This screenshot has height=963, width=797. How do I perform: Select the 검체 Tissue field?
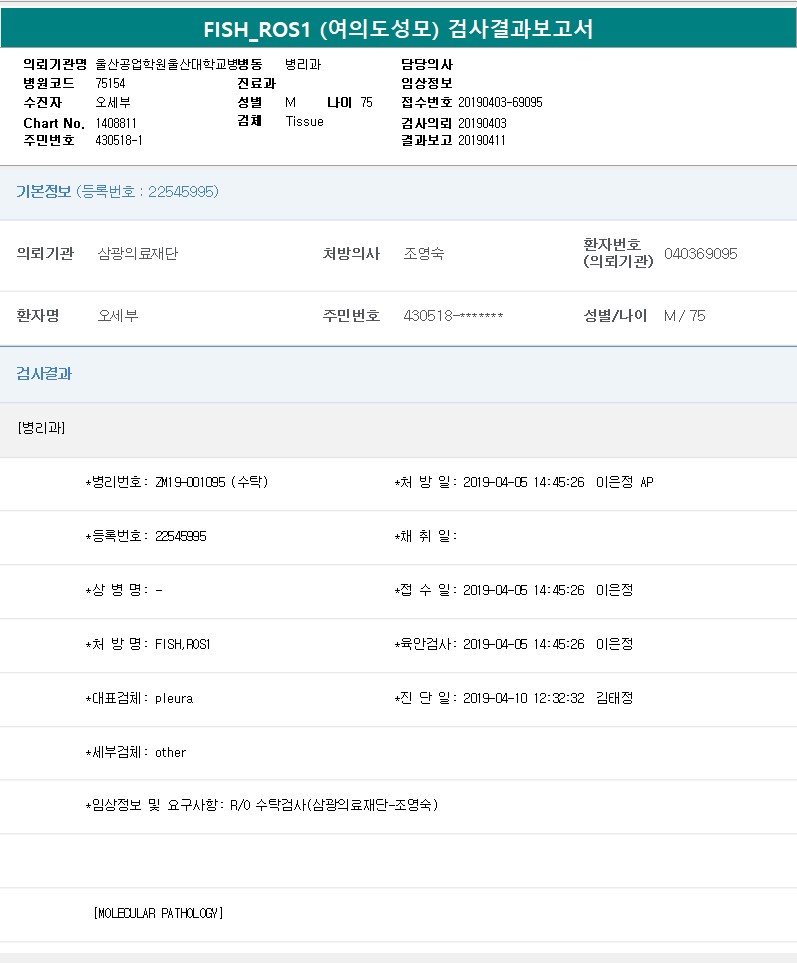click(x=304, y=122)
